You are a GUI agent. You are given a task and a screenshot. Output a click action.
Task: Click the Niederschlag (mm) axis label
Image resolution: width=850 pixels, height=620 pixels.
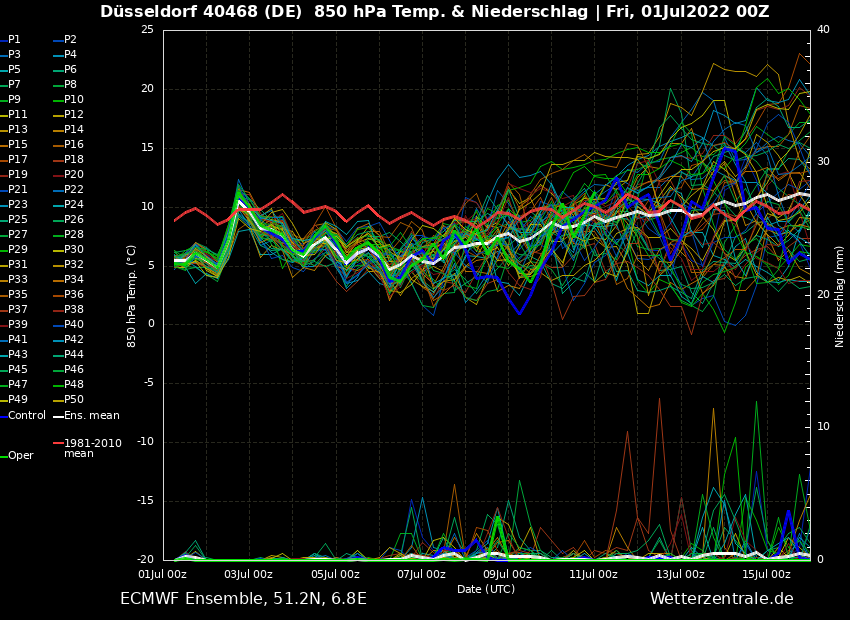click(x=840, y=296)
